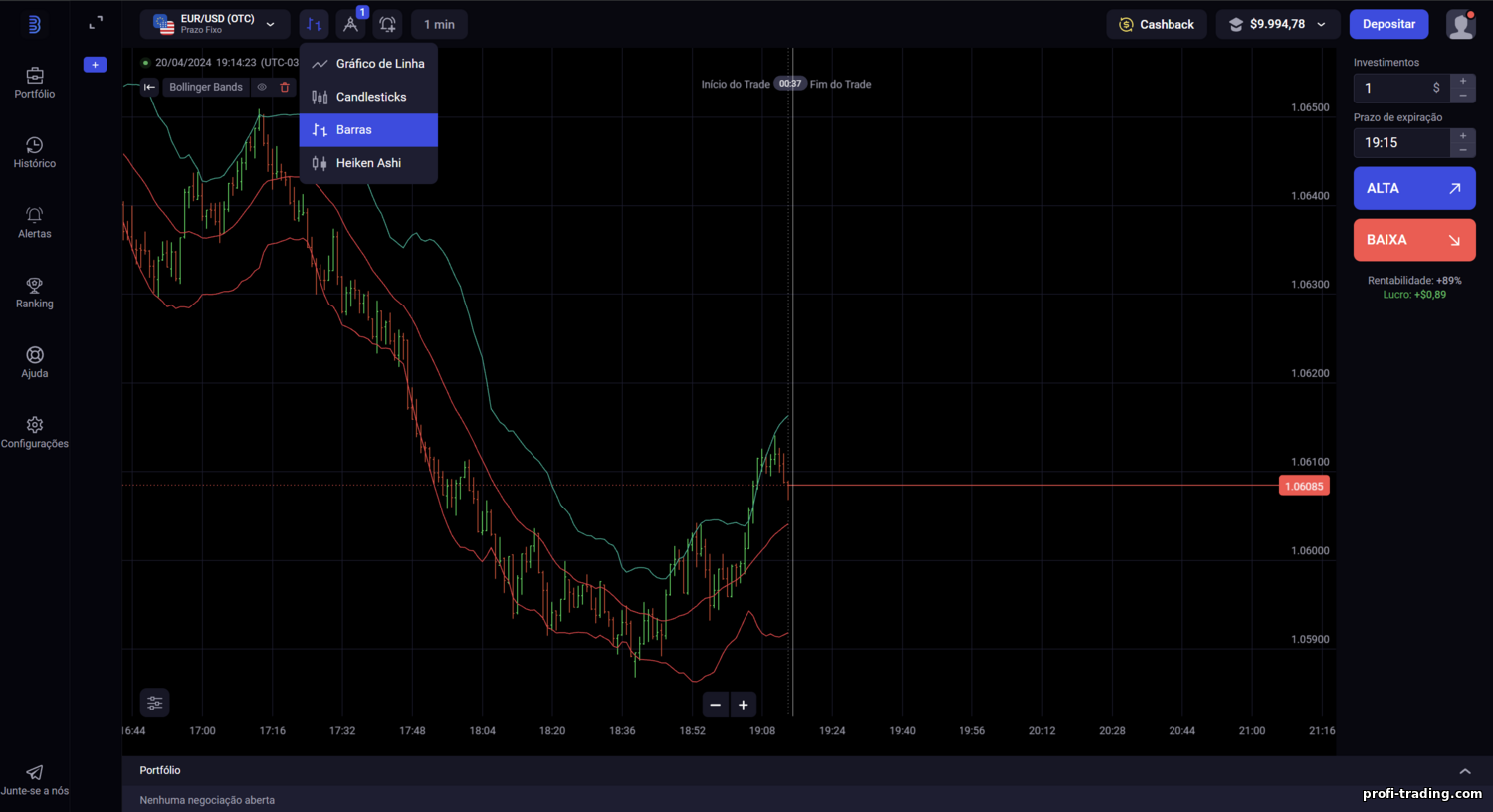The width and height of the screenshot is (1493, 812).
Task: Open the Alertas sidebar section
Action: pos(35,223)
